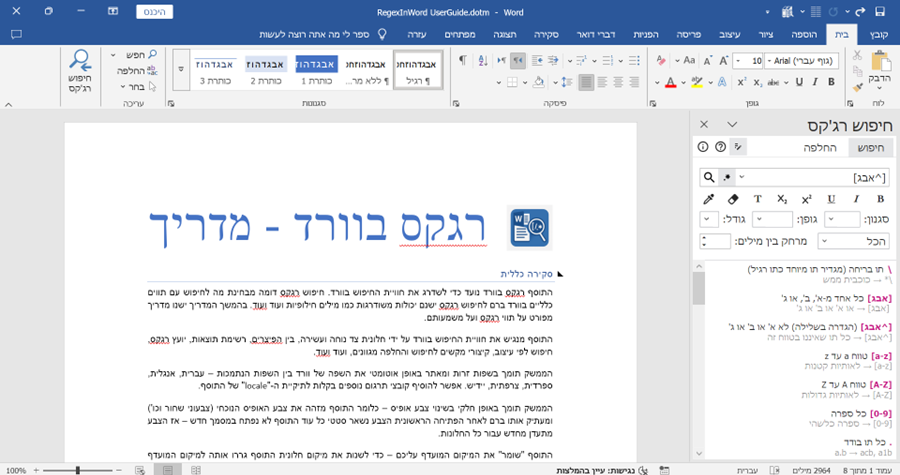900x475 pixels.
Task: Click the zoom slider in status bar
Action: click(78, 470)
